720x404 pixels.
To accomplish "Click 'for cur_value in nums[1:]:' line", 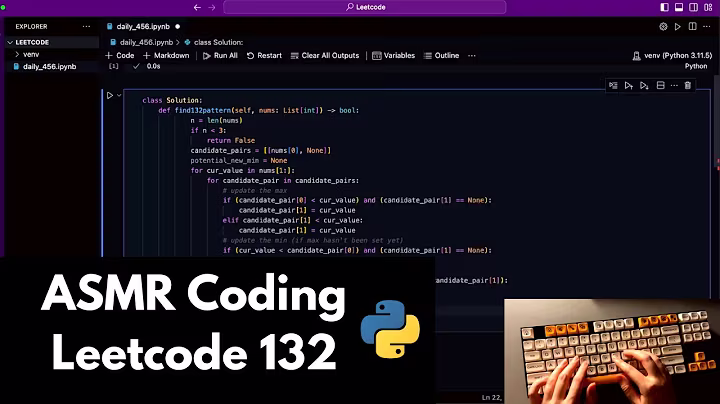I will tap(242, 170).
